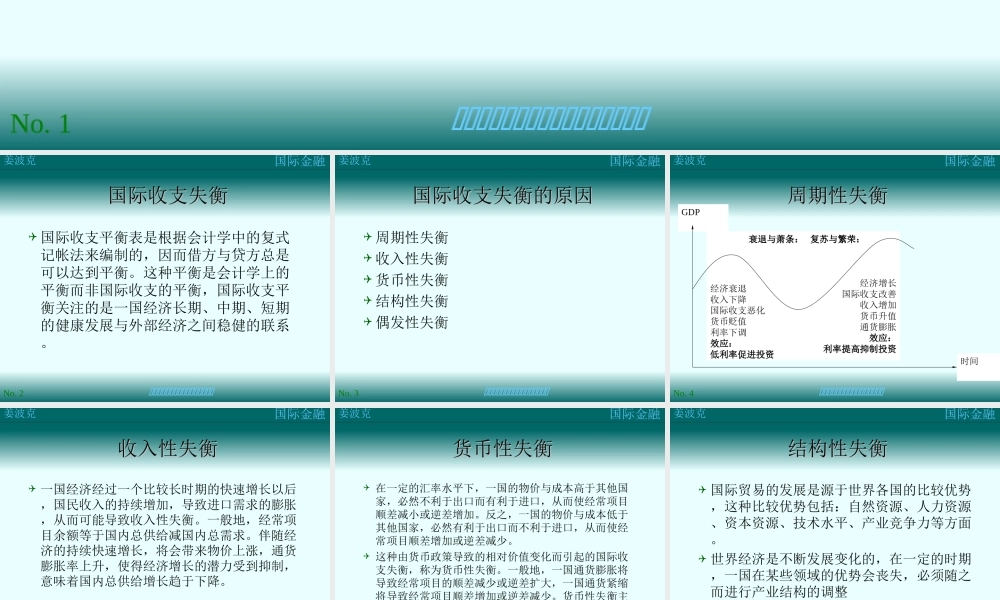The image size is (1000, 600).
Task: Click the No. 2 slide footer marker
Action: (11, 393)
